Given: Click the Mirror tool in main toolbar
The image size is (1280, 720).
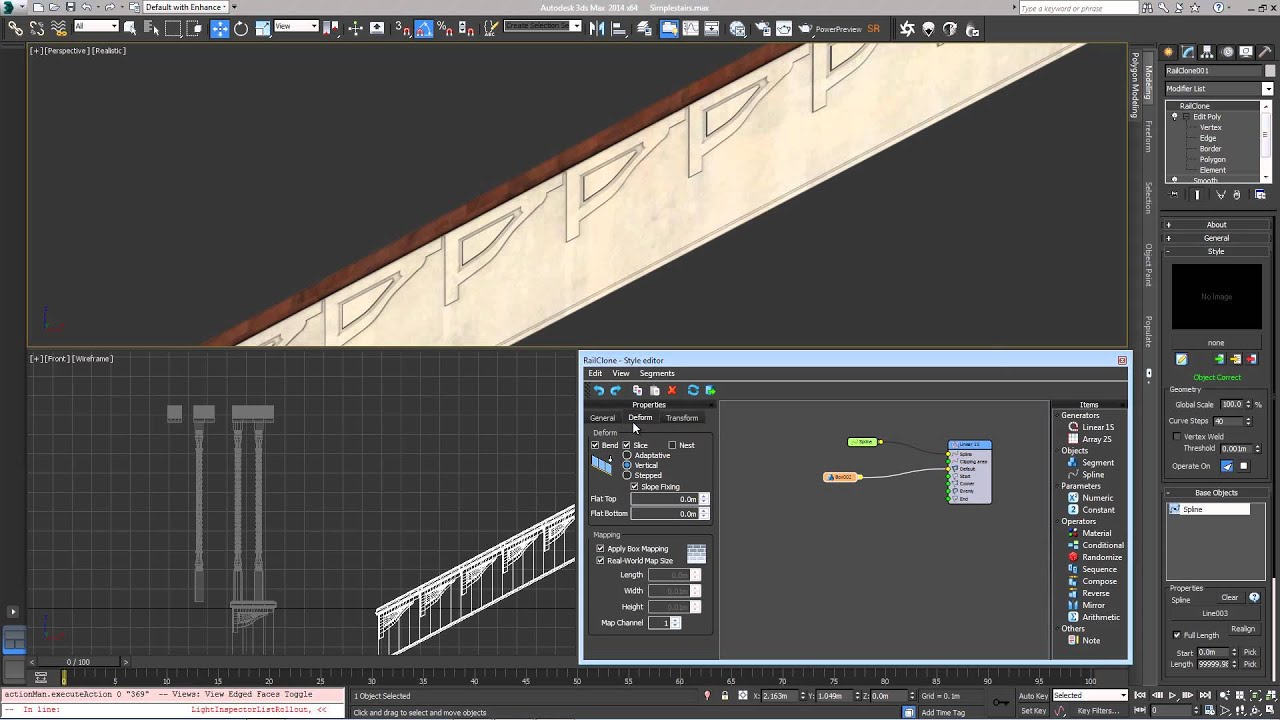Looking at the screenshot, I should [597, 29].
